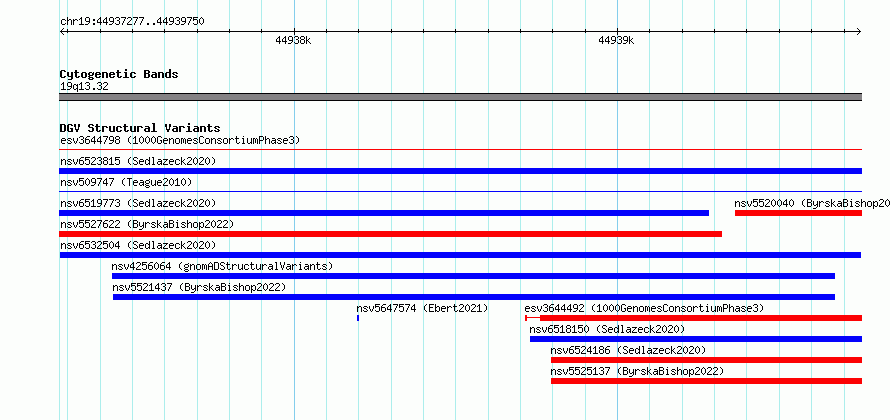
Task: Select the nsv5525137 red variant bar
Action: 706,381
